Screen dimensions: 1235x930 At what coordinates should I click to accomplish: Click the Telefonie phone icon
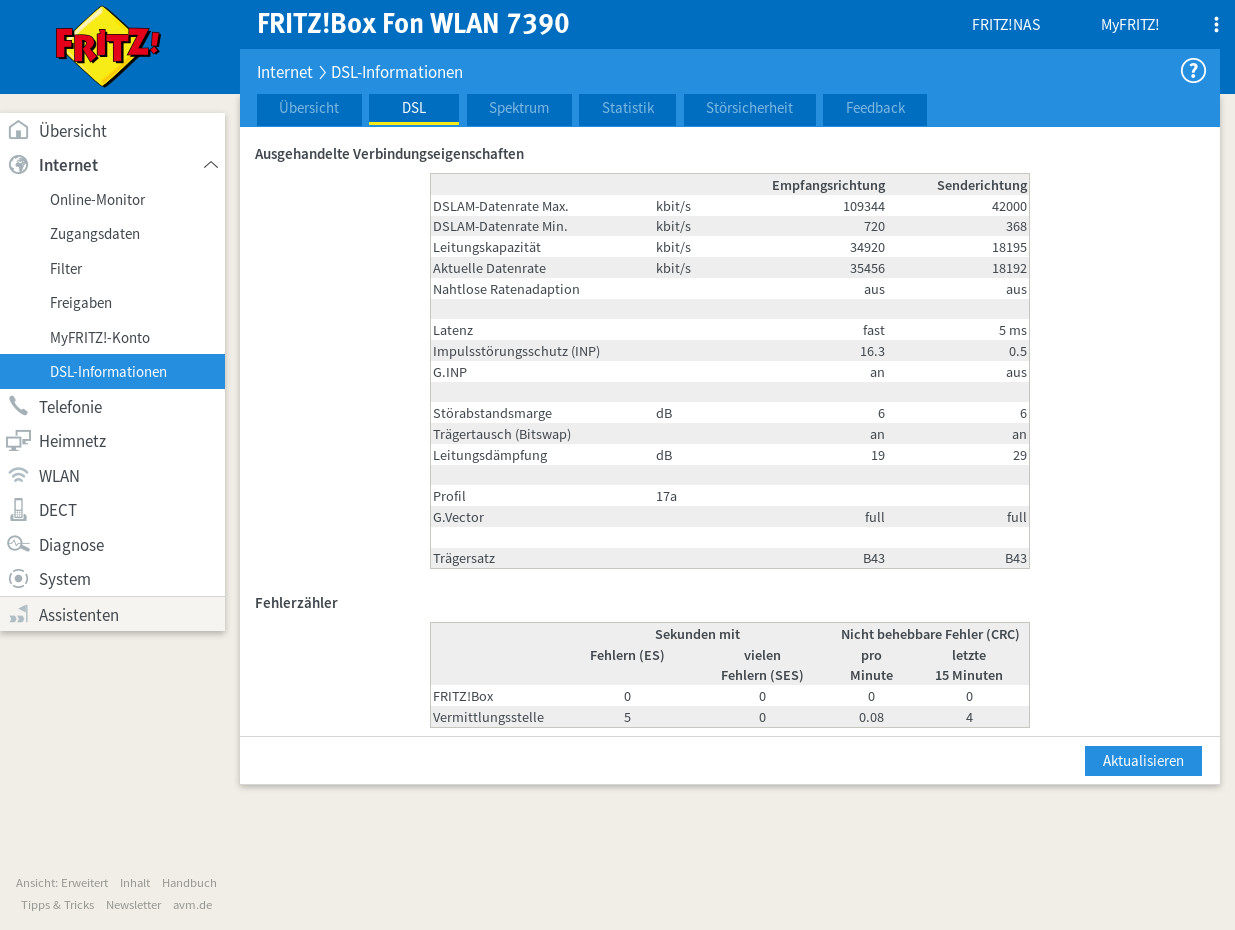coord(18,406)
